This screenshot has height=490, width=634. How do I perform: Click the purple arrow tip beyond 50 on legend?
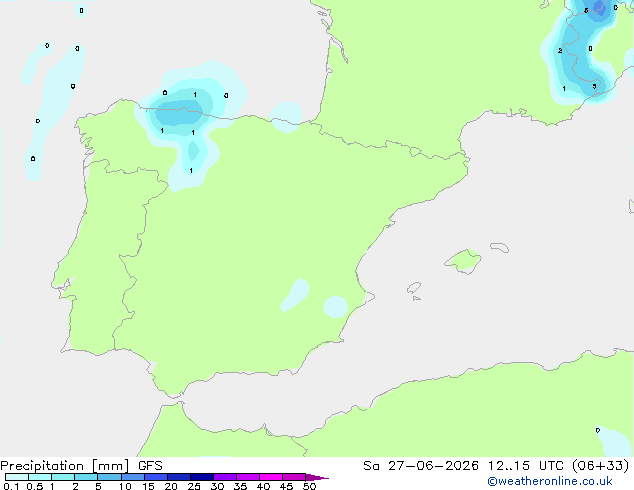(317, 477)
